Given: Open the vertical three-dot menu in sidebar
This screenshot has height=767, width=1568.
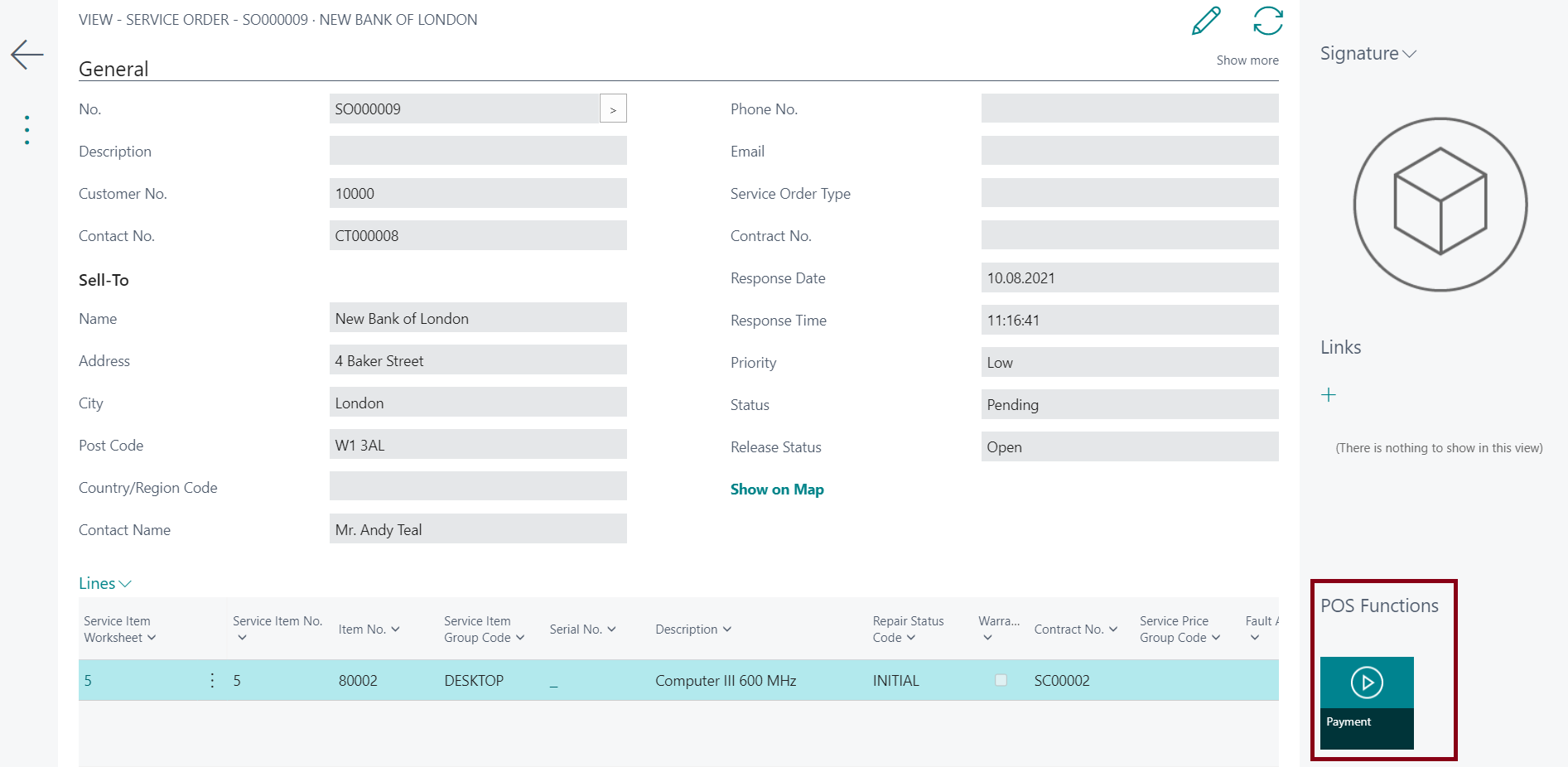Looking at the screenshot, I should [x=27, y=130].
